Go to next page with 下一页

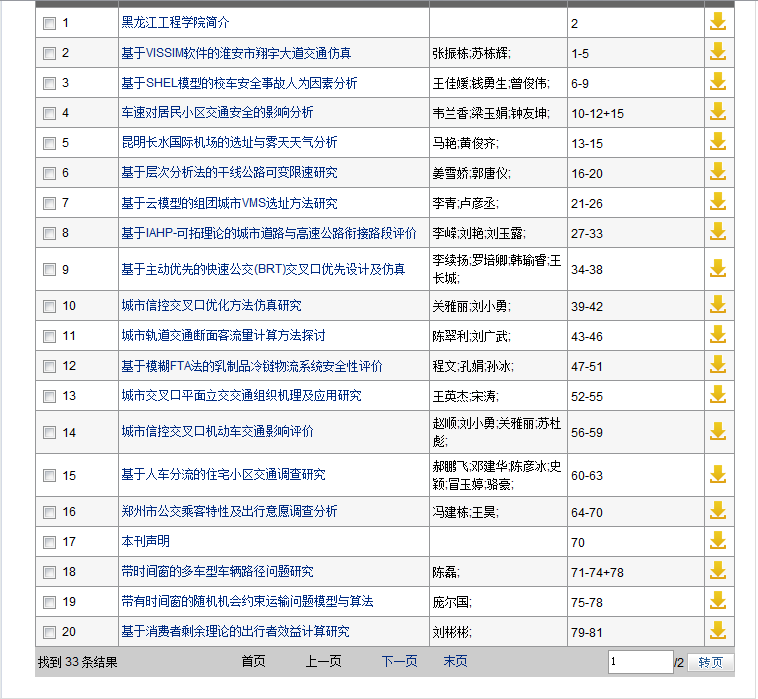pyautogui.click(x=399, y=661)
